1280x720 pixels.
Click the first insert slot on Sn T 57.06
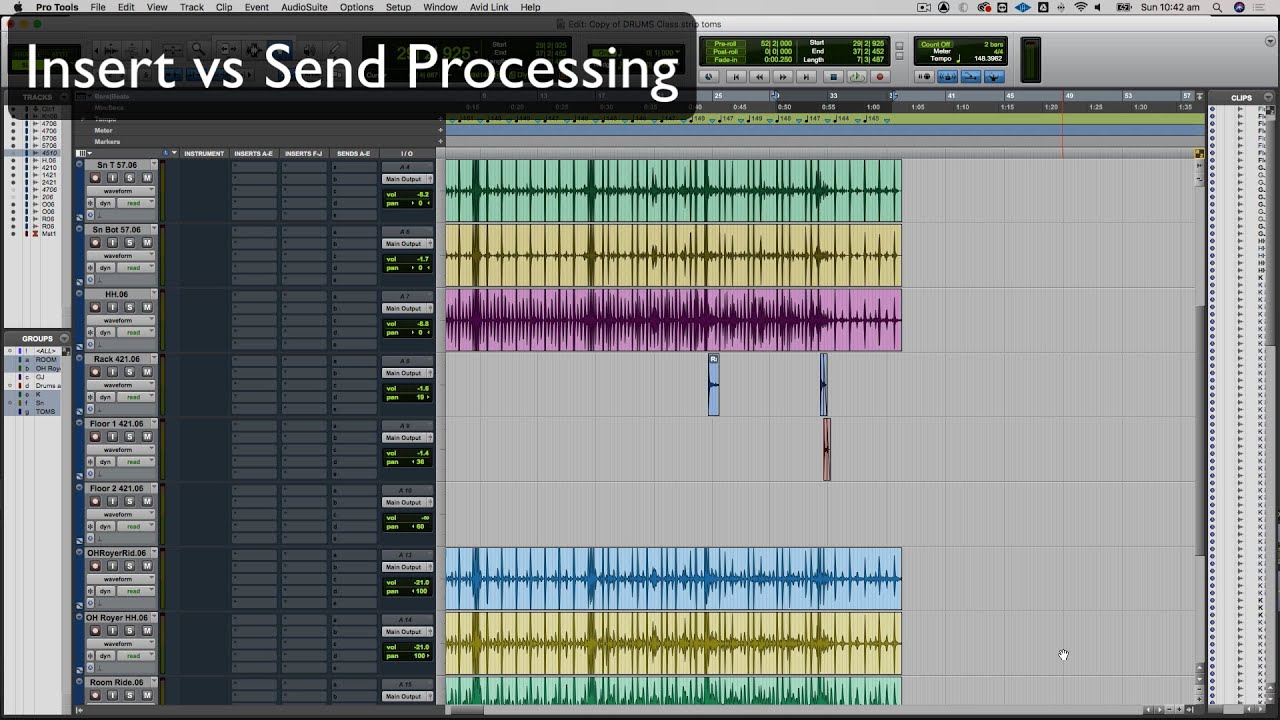[x=254, y=167]
